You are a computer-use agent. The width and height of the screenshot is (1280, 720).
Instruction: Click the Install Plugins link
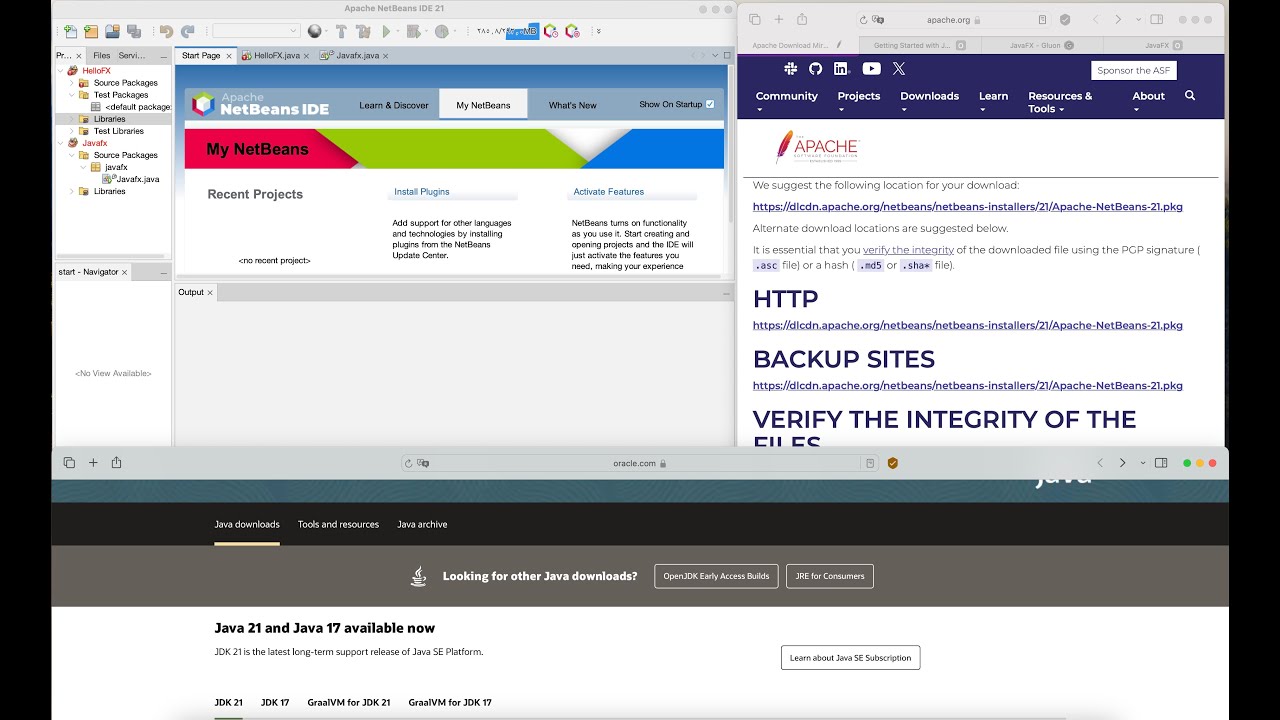click(x=422, y=192)
